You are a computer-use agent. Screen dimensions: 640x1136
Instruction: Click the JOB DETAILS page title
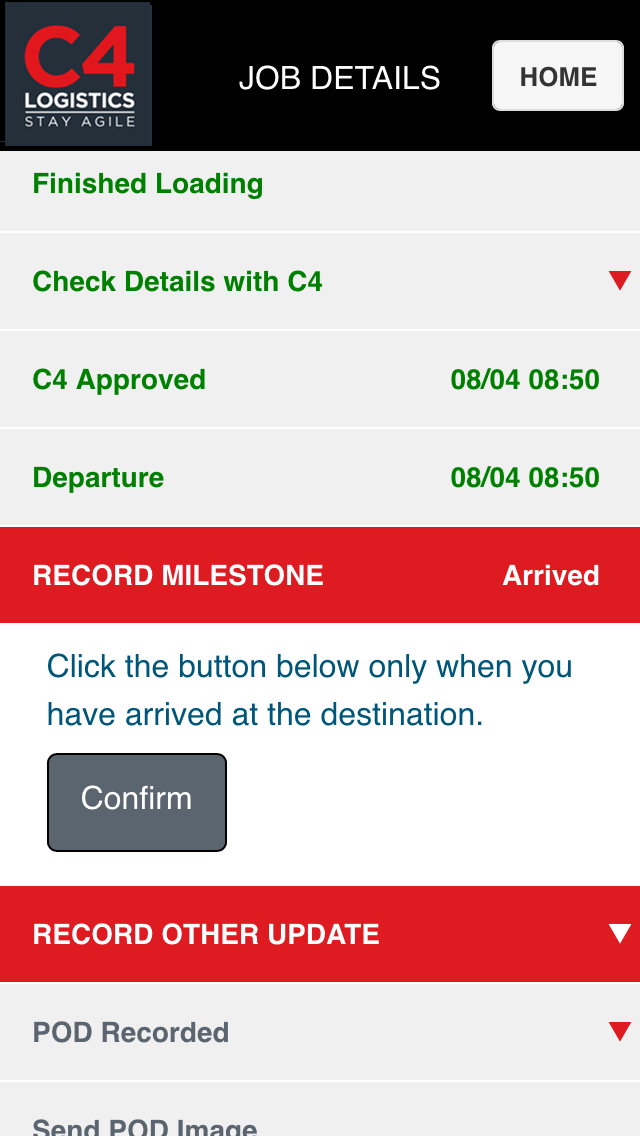[339, 78]
